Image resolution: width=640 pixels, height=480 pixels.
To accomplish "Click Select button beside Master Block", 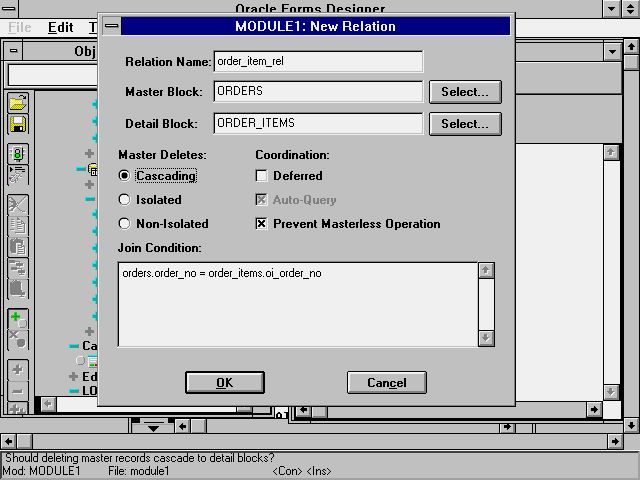I will [465, 92].
